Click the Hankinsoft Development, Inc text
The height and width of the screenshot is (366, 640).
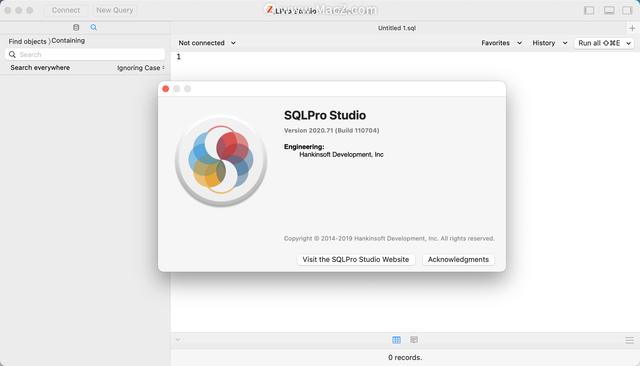tap(341, 155)
